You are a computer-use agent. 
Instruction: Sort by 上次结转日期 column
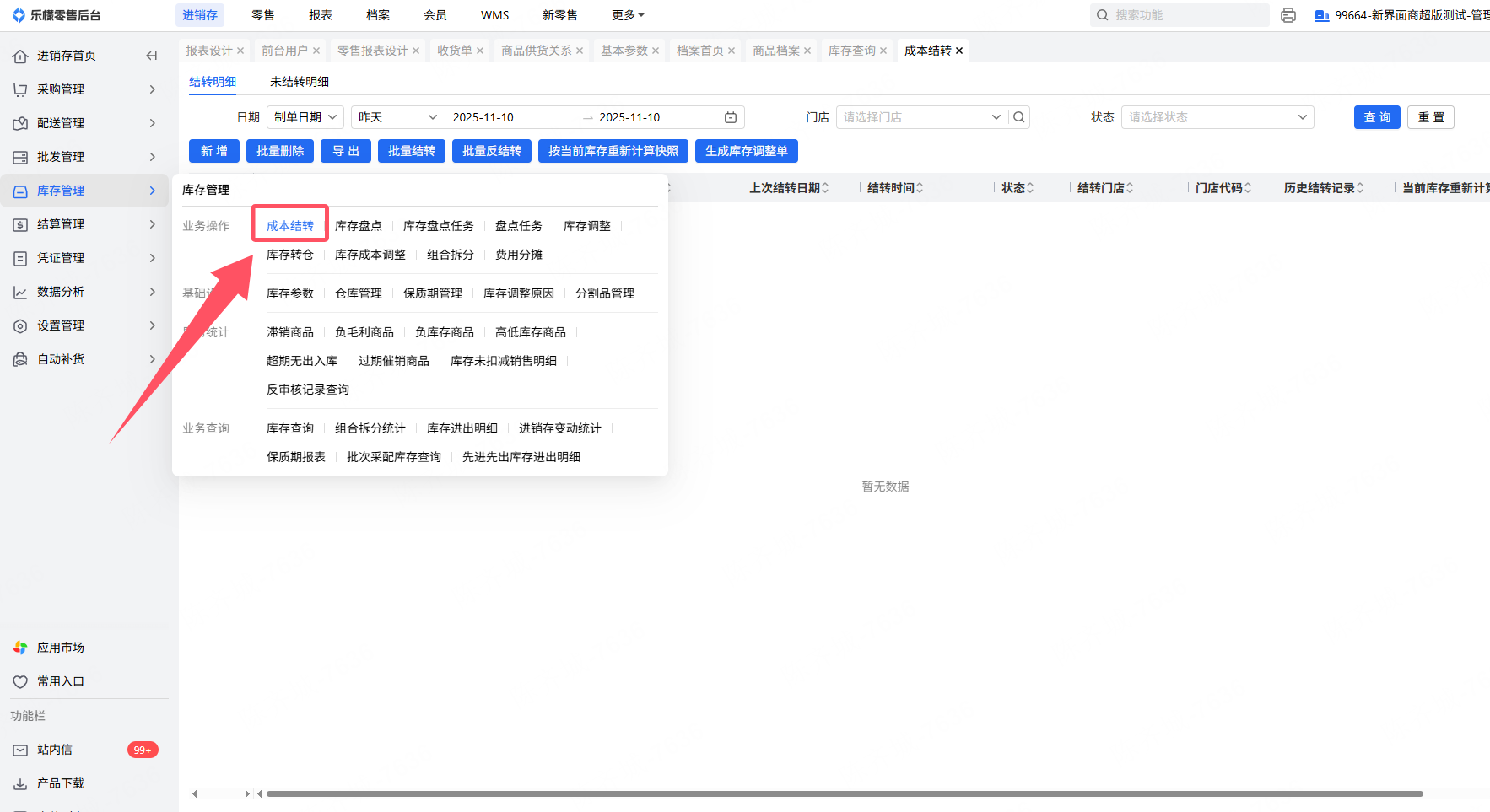[x=825, y=188]
